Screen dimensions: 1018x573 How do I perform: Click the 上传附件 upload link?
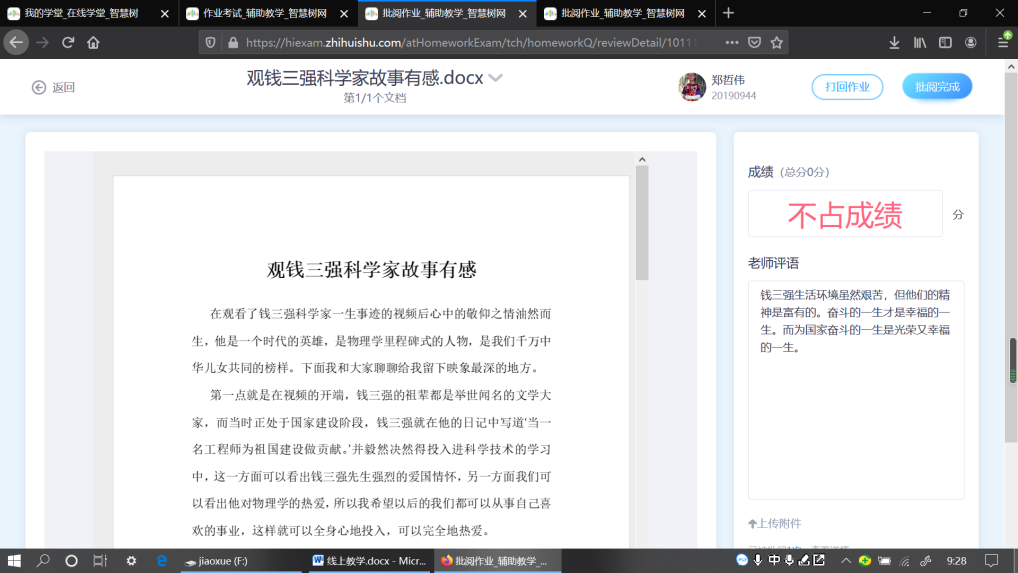774,523
